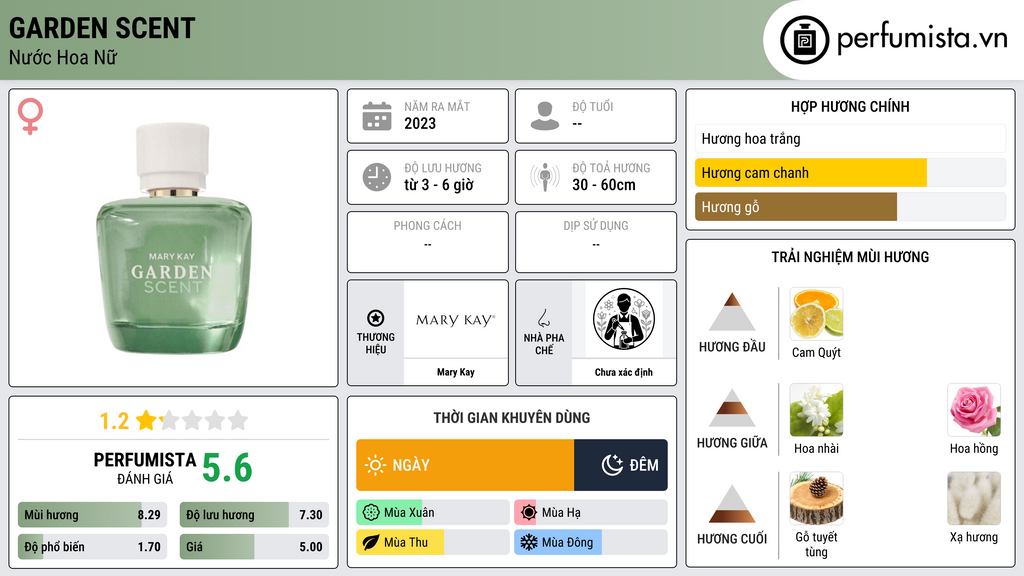Open the Mary Kay brand logo
This screenshot has width=1024, height=576.
456,319
